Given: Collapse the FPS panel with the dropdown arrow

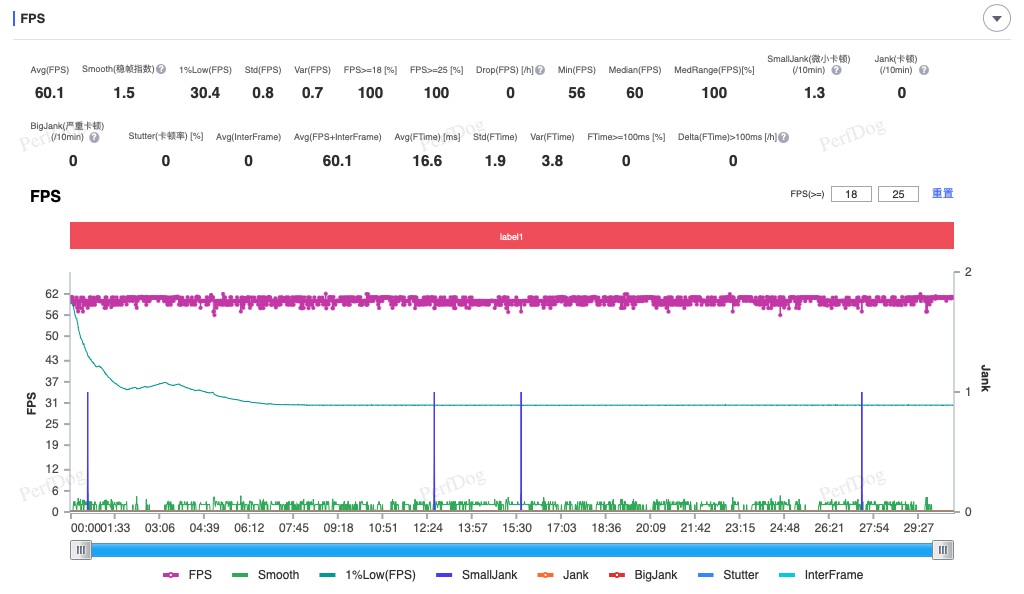Looking at the screenshot, I should tap(997, 18).
